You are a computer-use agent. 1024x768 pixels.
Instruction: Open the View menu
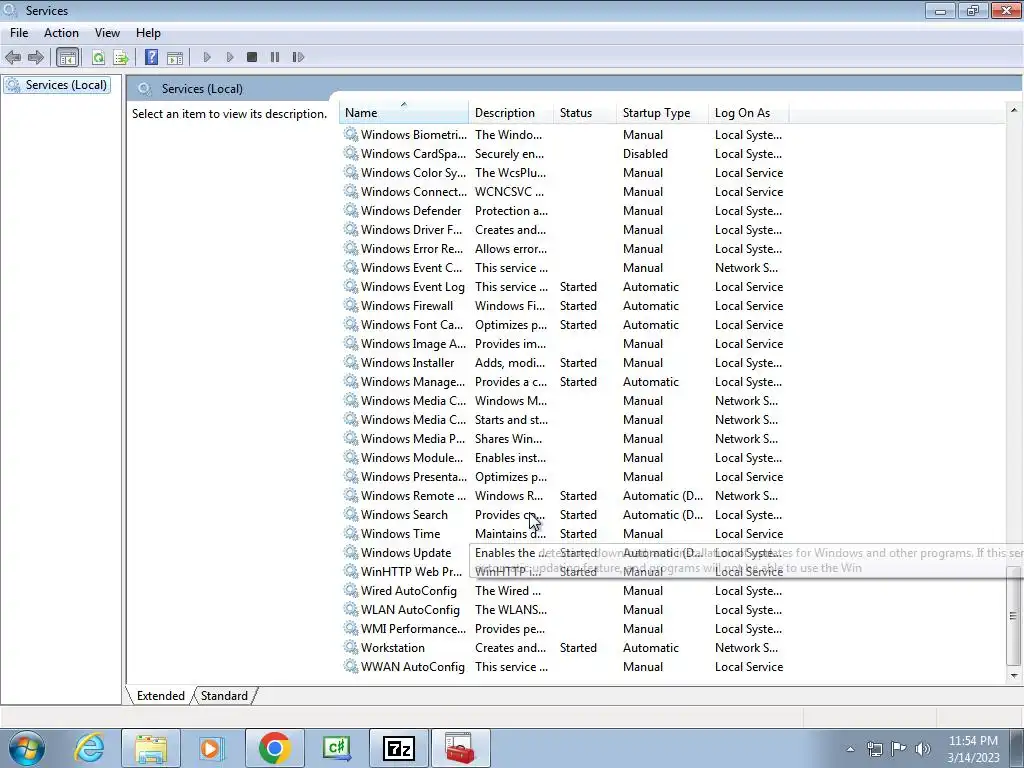107,33
